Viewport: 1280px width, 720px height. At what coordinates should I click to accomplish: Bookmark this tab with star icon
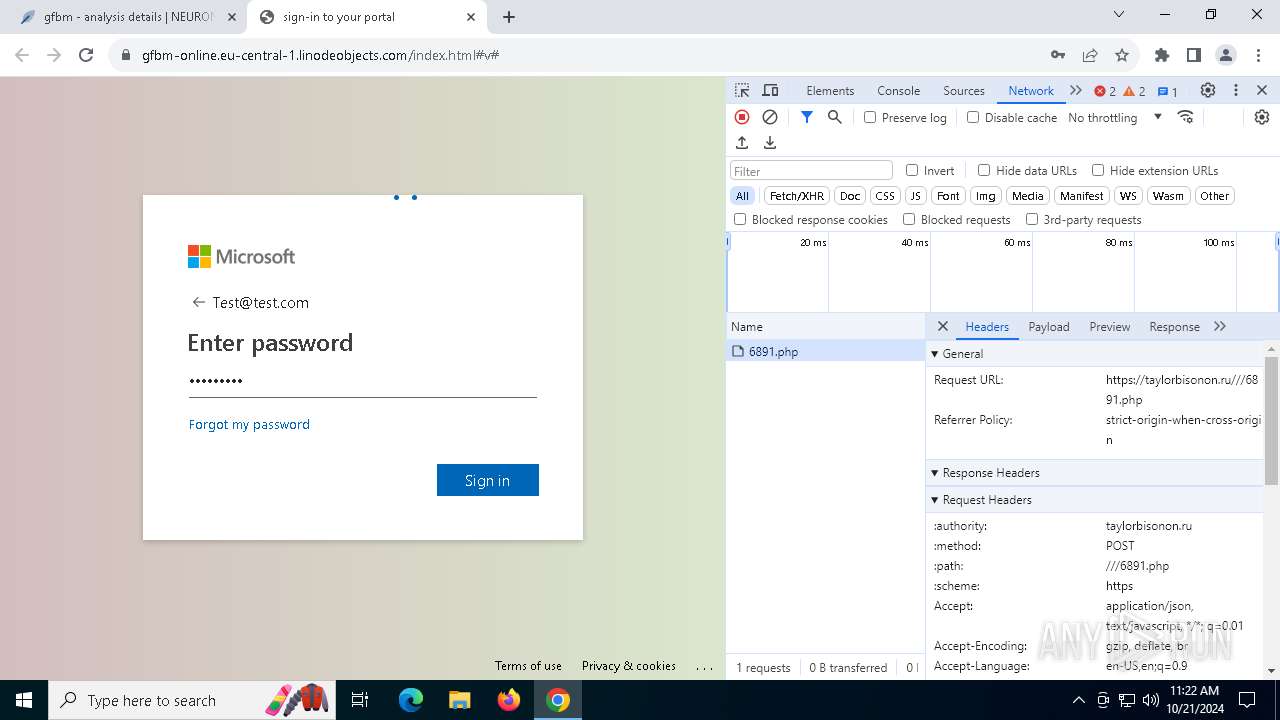[1122, 55]
